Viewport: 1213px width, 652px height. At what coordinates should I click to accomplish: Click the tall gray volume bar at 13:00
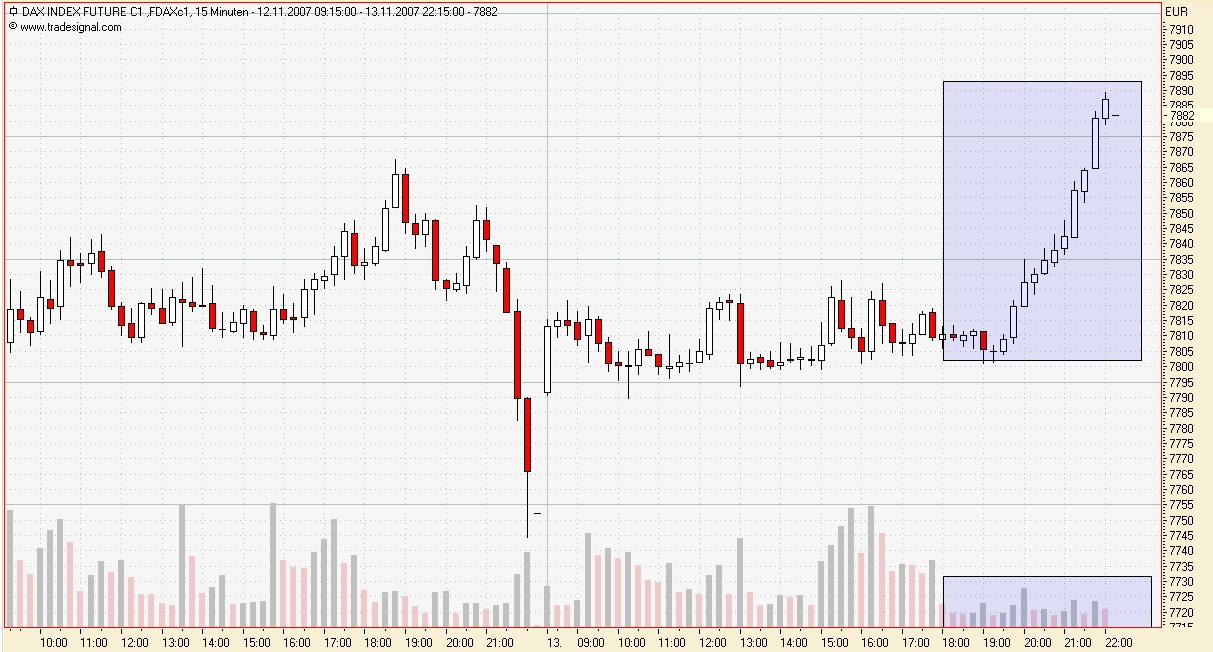tap(182, 566)
